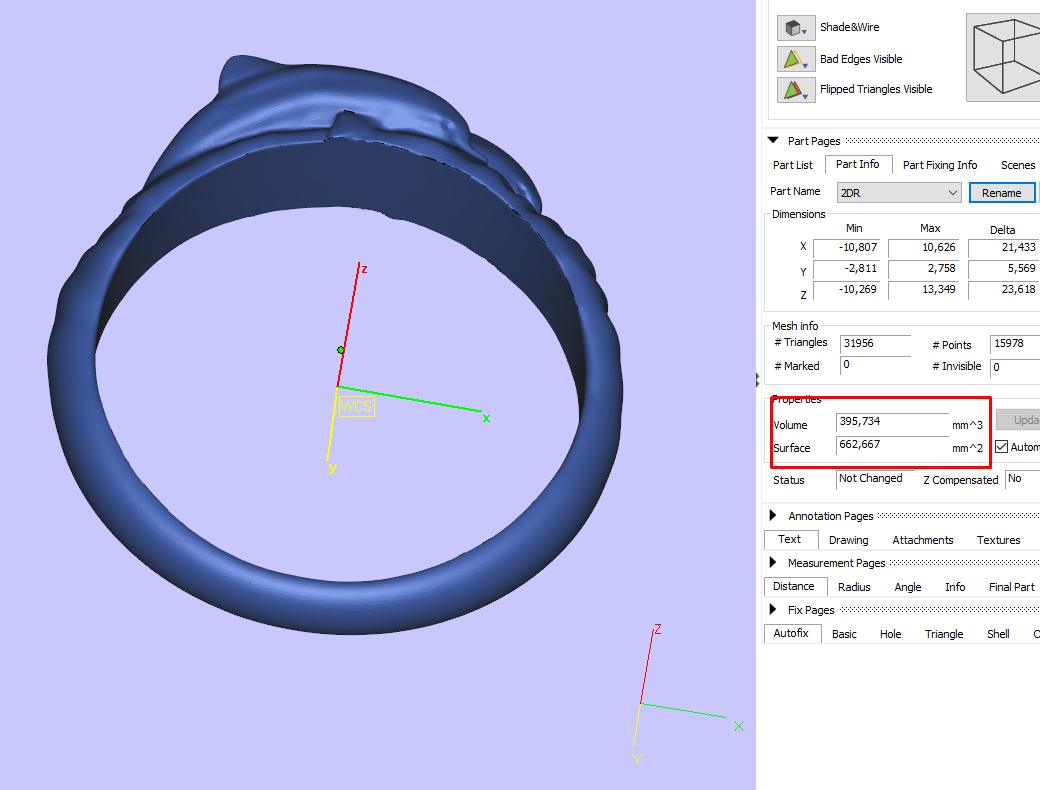Image resolution: width=1040 pixels, height=790 pixels.
Task: Toggle the Bad Edges Visible icon
Action: click(796, 59)
